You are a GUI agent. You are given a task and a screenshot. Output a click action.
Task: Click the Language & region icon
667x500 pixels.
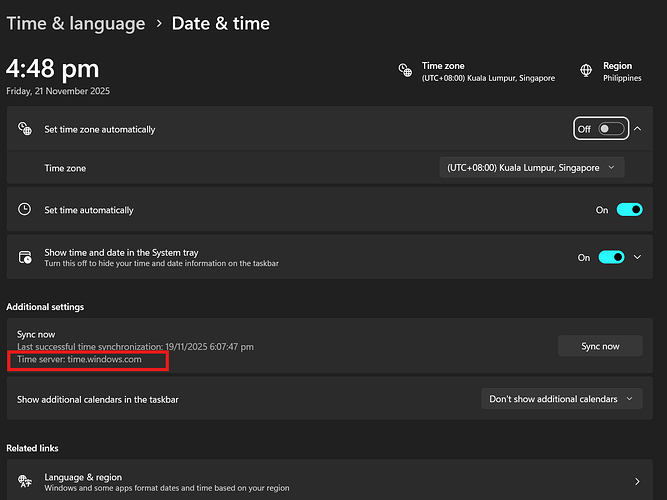(25, 482)
